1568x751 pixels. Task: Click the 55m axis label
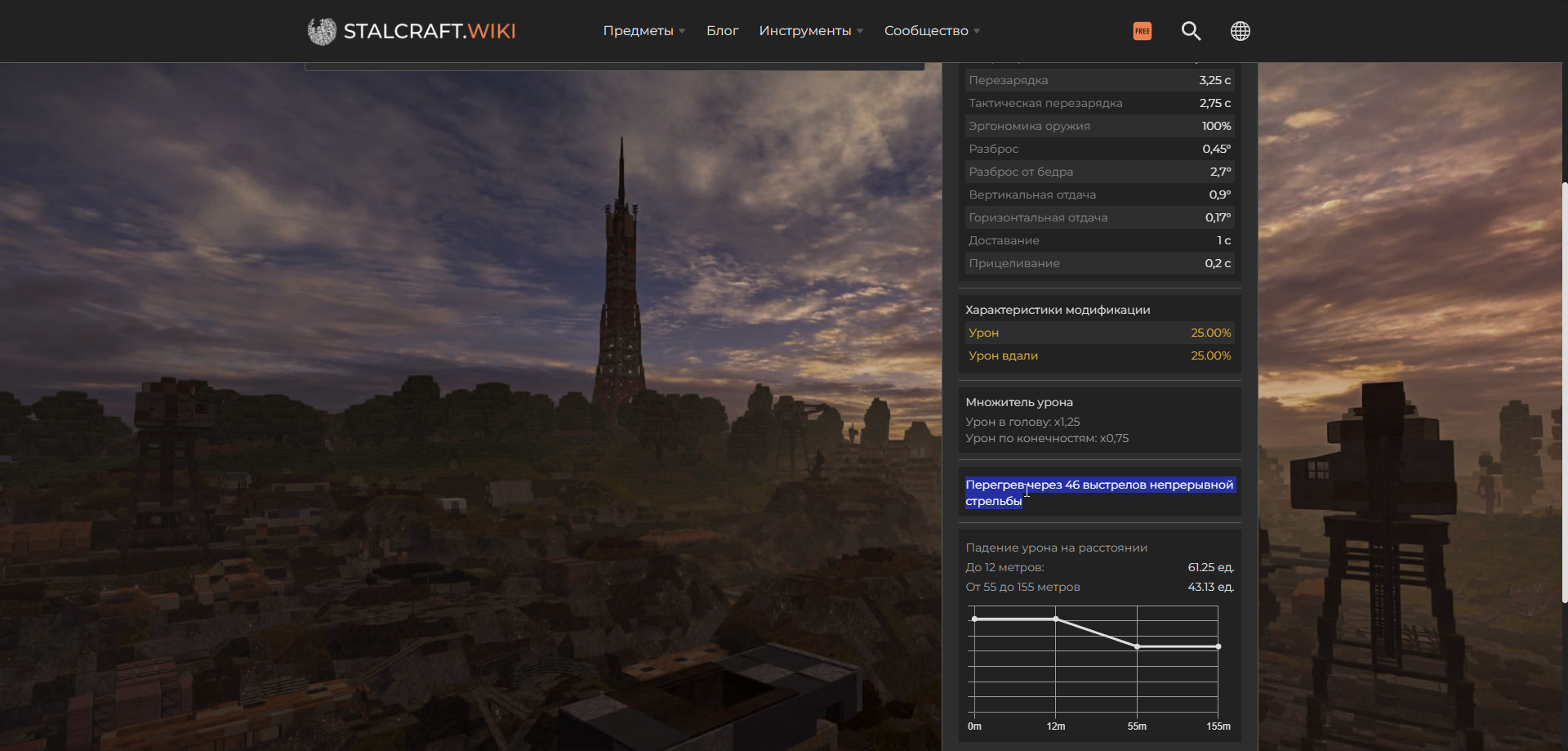[1137, 726]
